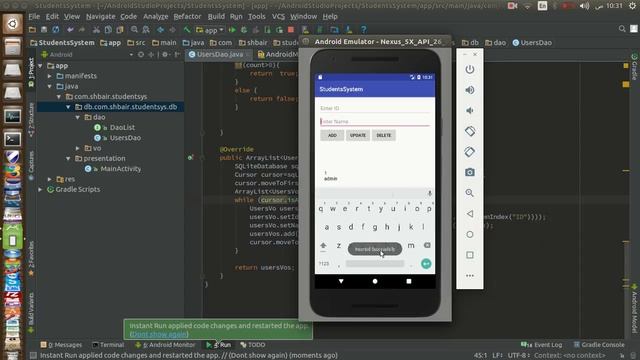Expand the vo package node
Viewport: 640px width, 360px height.
(x=78, y=148)
